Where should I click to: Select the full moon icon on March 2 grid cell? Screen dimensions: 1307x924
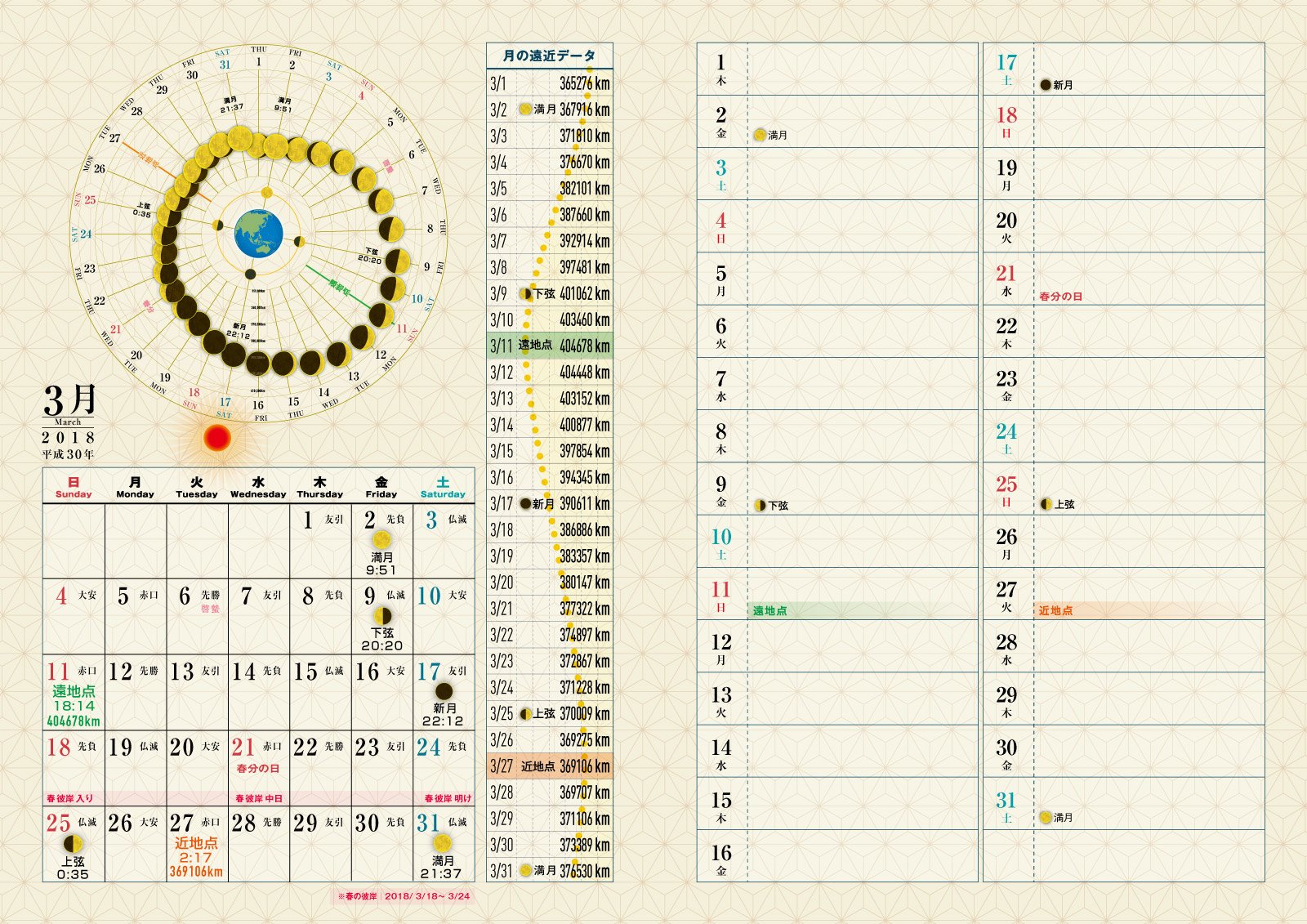pyautogui.click(x=381, y=540)
